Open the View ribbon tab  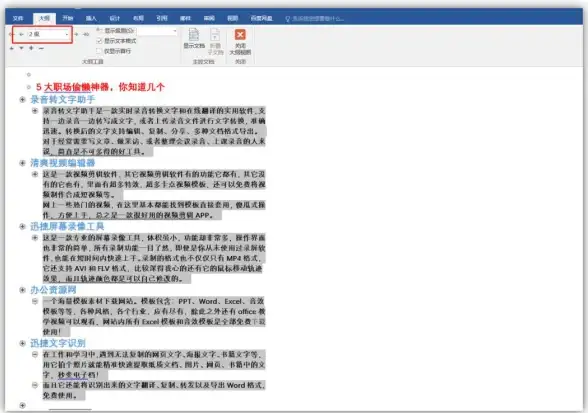pos(232,18)
